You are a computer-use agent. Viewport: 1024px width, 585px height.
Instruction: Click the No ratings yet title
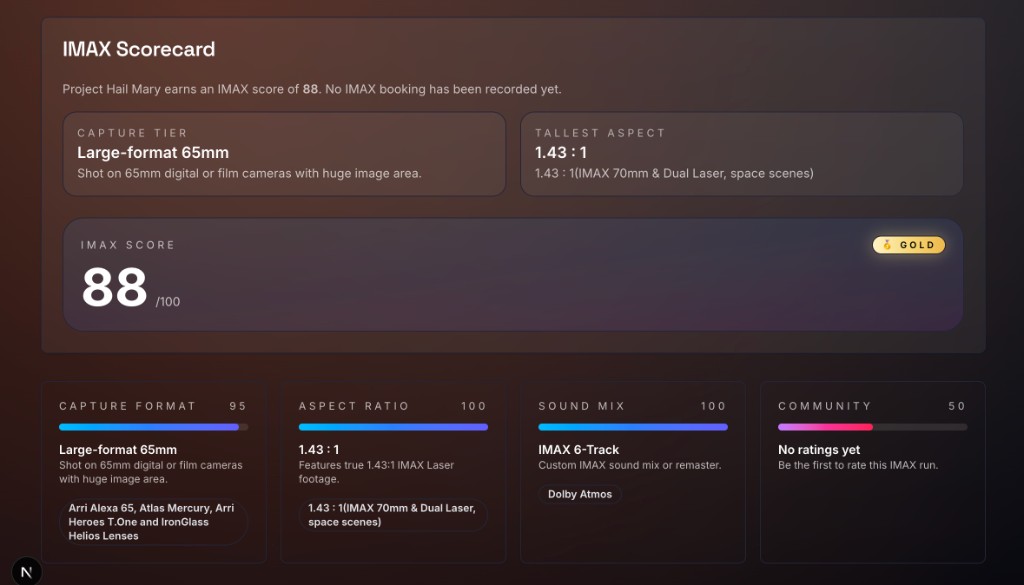[819, 450]
